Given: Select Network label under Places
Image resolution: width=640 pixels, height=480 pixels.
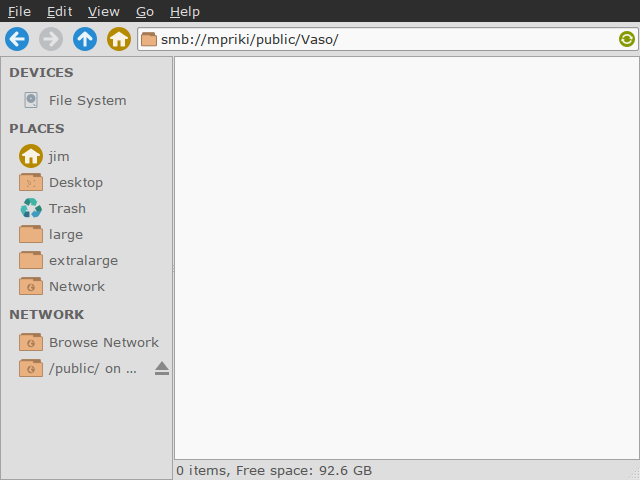Looking at the screenshot, I should click(77, 287).
